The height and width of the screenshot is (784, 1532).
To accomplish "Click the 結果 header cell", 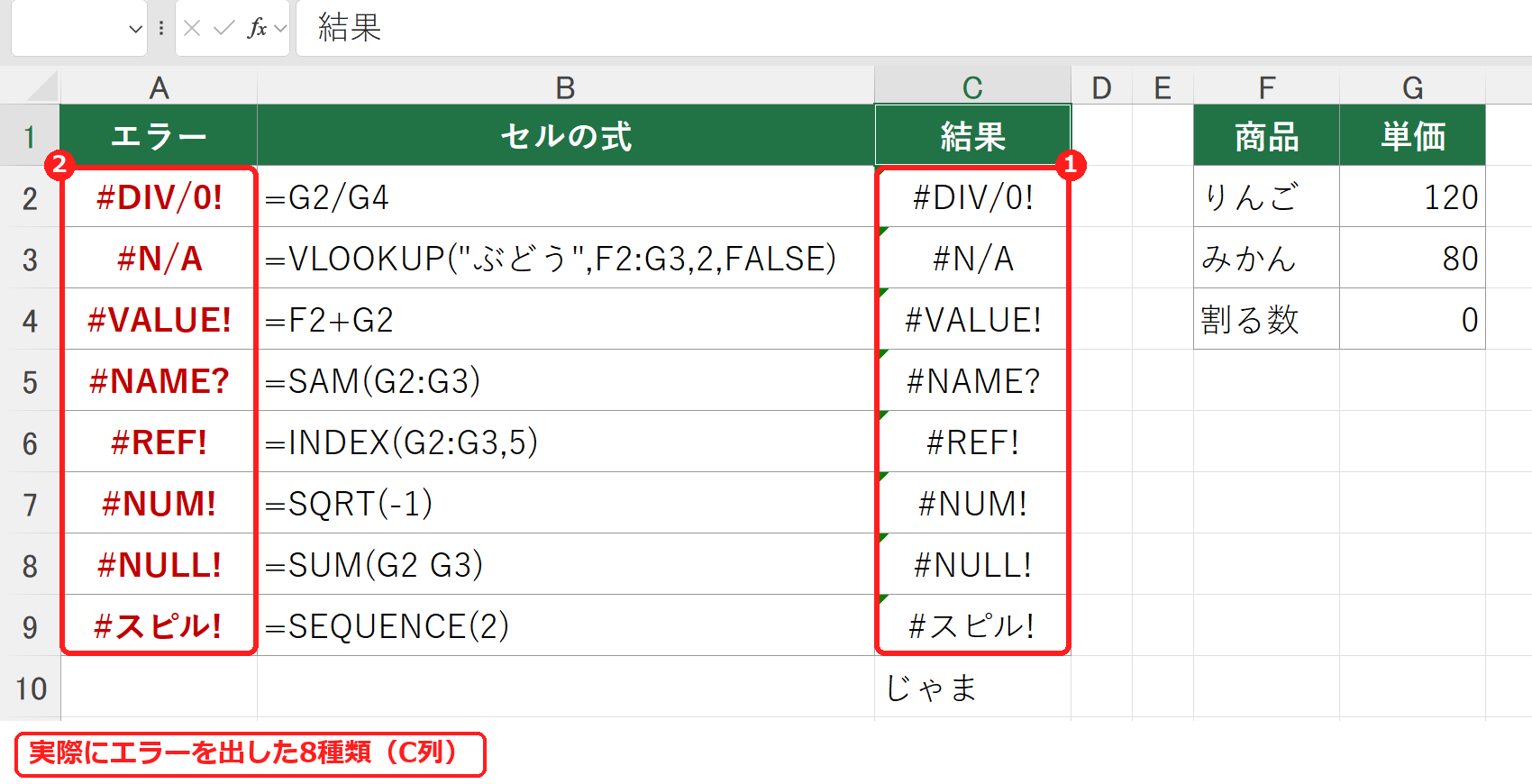I will 972,136.
